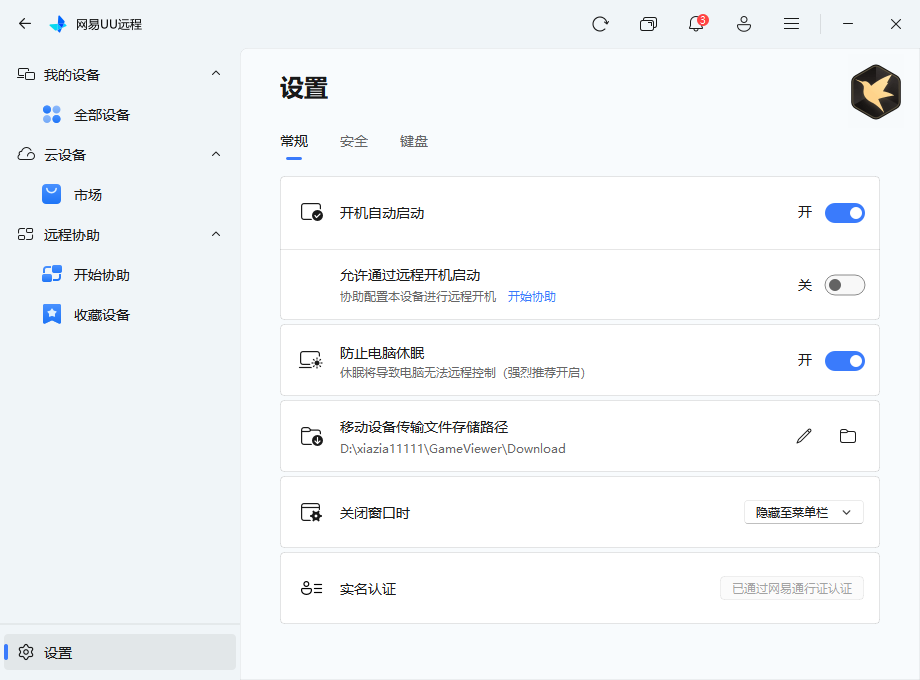Open the hamburger menu icon
Viewport: 920px width, 680px height.
tap(792, 23)
